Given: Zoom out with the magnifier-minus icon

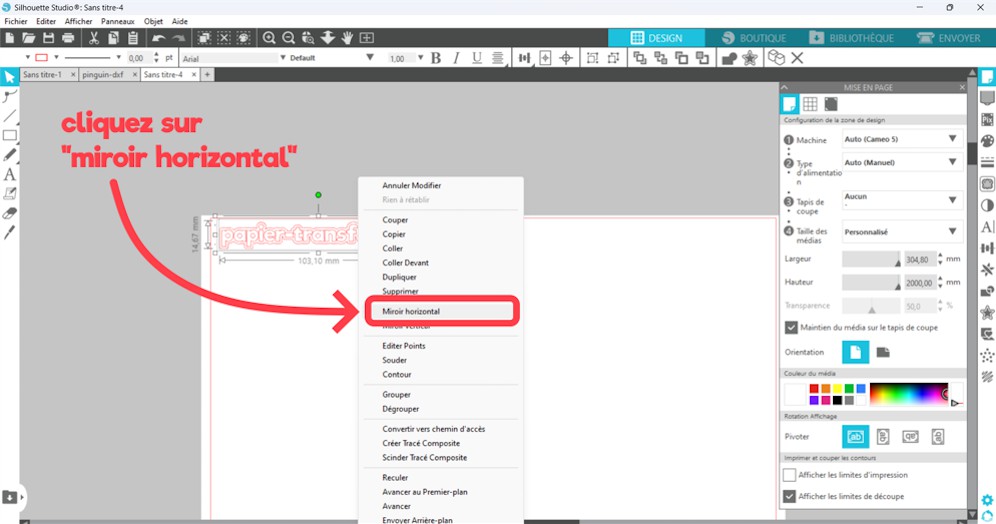Looking at the screenshot, I should 288,38.
